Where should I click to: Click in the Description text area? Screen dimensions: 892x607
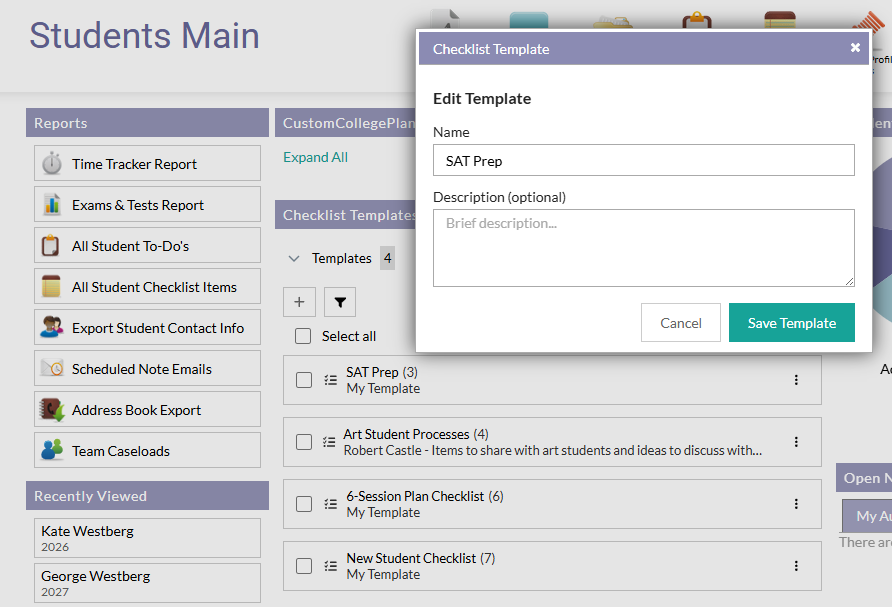point(643,248)
